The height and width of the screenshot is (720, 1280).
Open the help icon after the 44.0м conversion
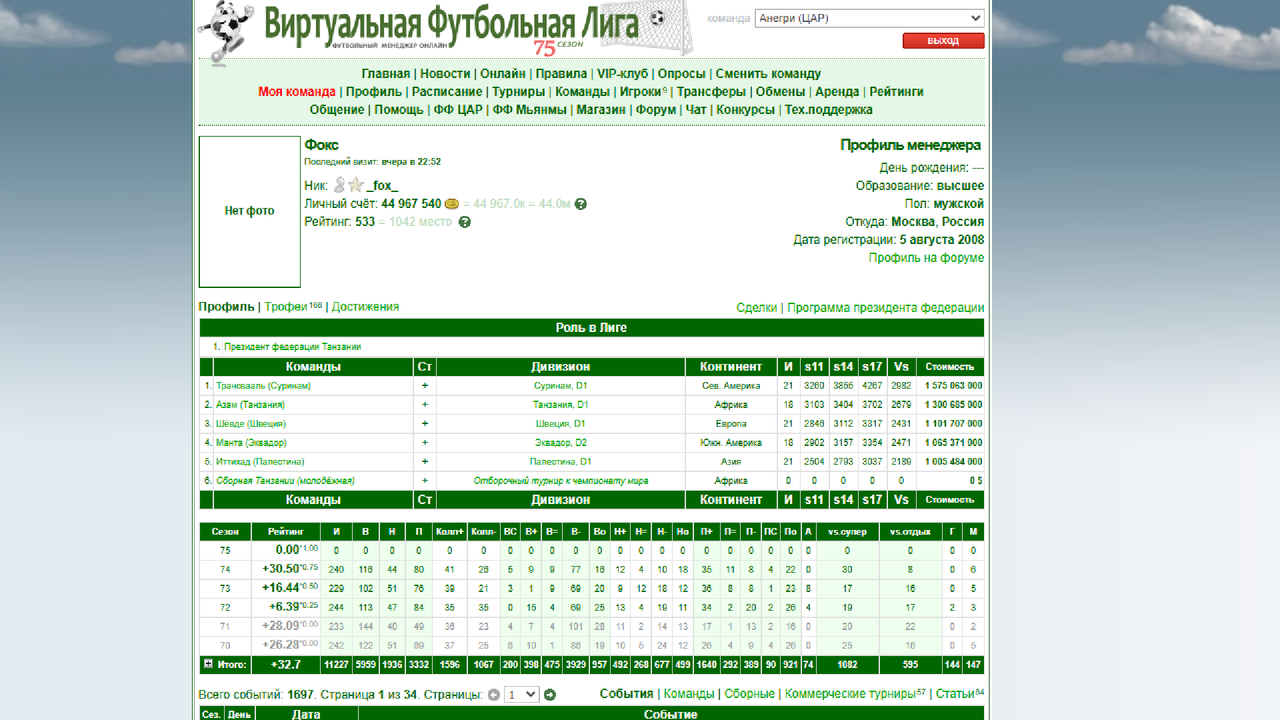(x=580, y=203)
